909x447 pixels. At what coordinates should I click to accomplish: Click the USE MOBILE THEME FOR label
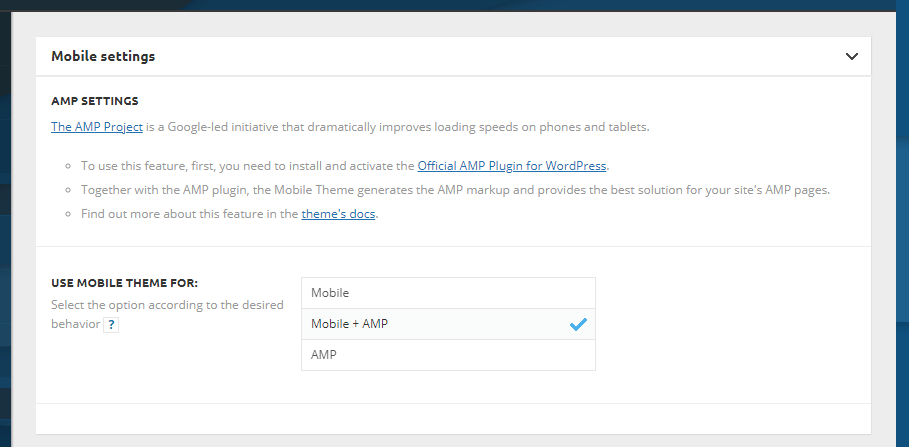125,284
